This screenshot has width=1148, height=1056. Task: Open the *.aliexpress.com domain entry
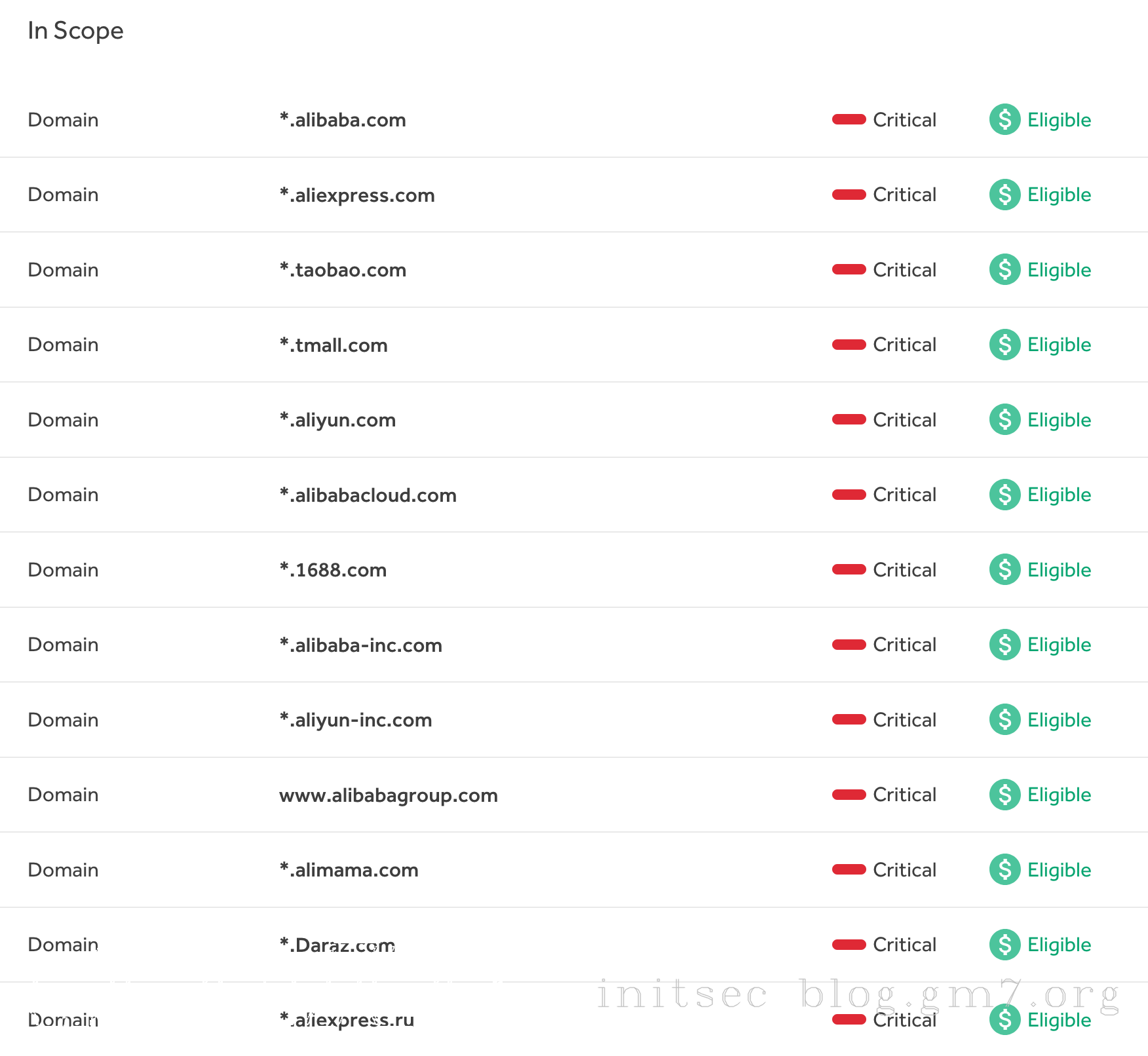357,195
